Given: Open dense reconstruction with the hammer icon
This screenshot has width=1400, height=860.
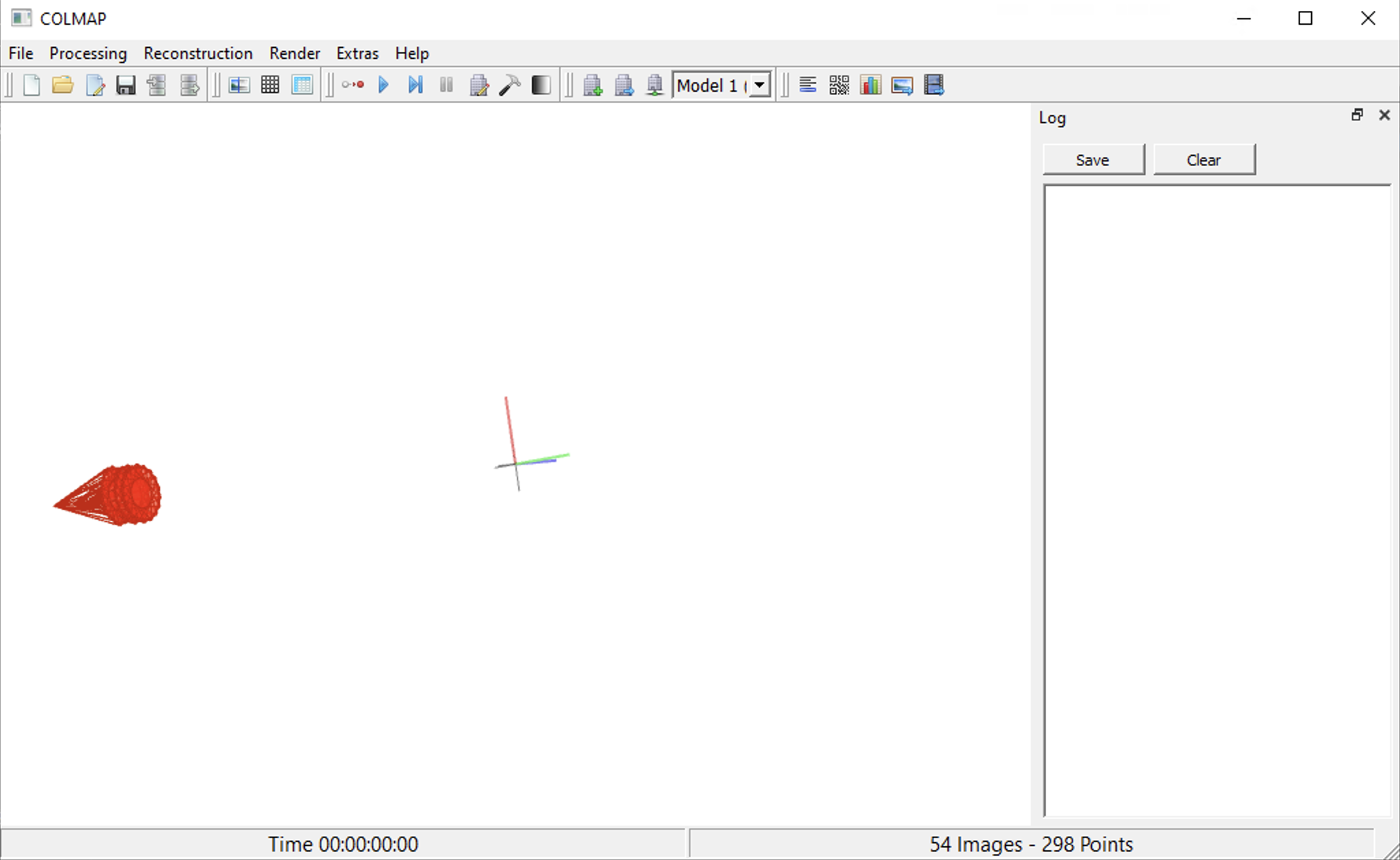Looking at the screenshot, I should click(x=509, y=85).
